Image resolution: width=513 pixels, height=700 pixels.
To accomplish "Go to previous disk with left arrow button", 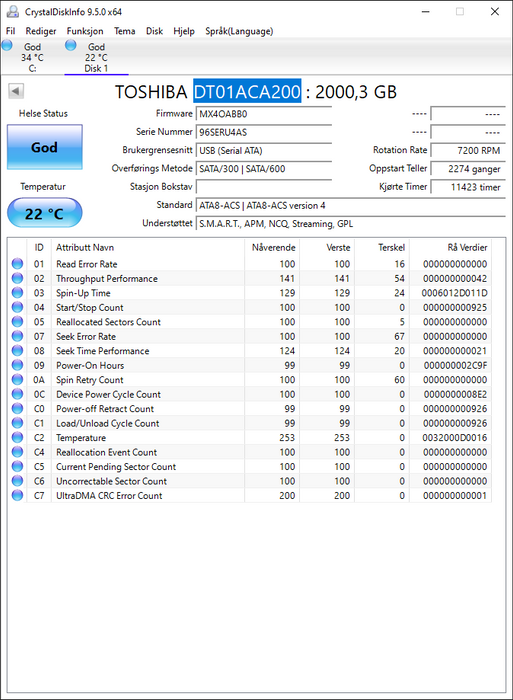I will 16,91.
